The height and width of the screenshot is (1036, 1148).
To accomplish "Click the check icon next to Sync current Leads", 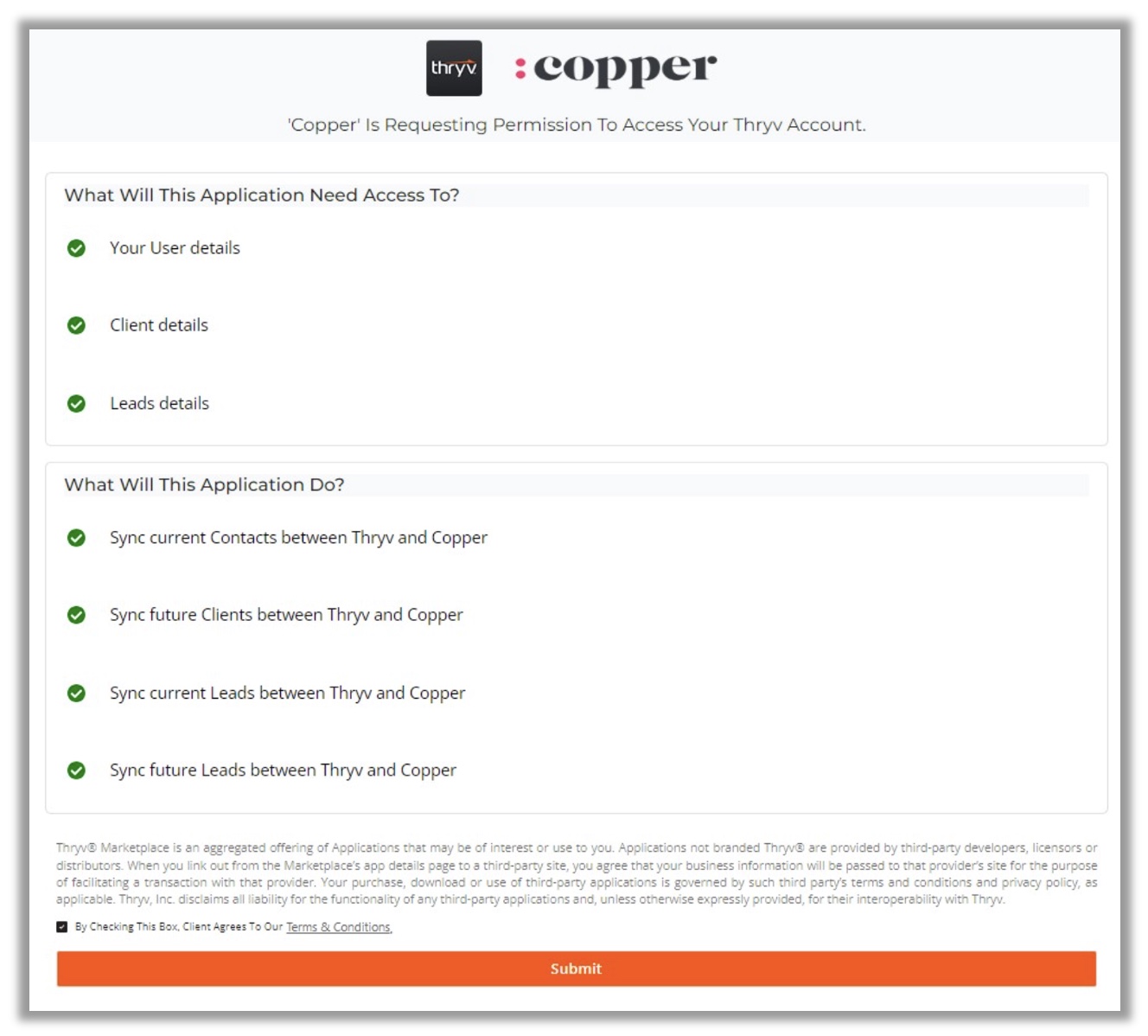I will point(76,694).
